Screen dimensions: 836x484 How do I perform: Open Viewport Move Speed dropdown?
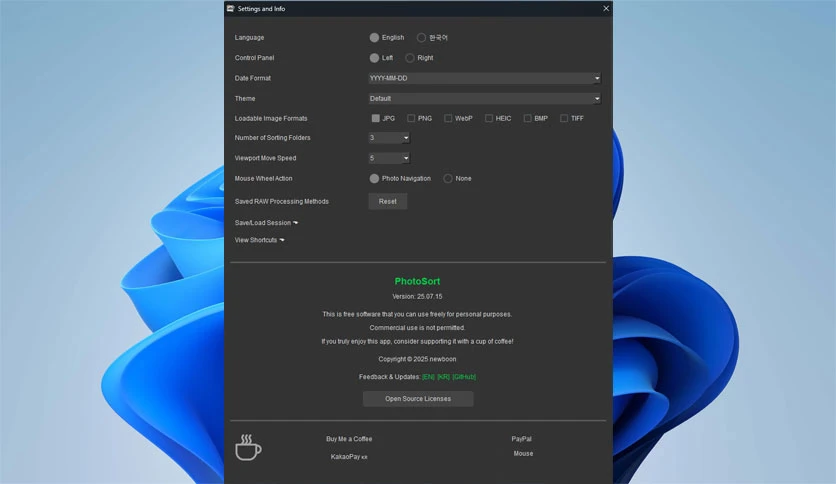(389, 158)
